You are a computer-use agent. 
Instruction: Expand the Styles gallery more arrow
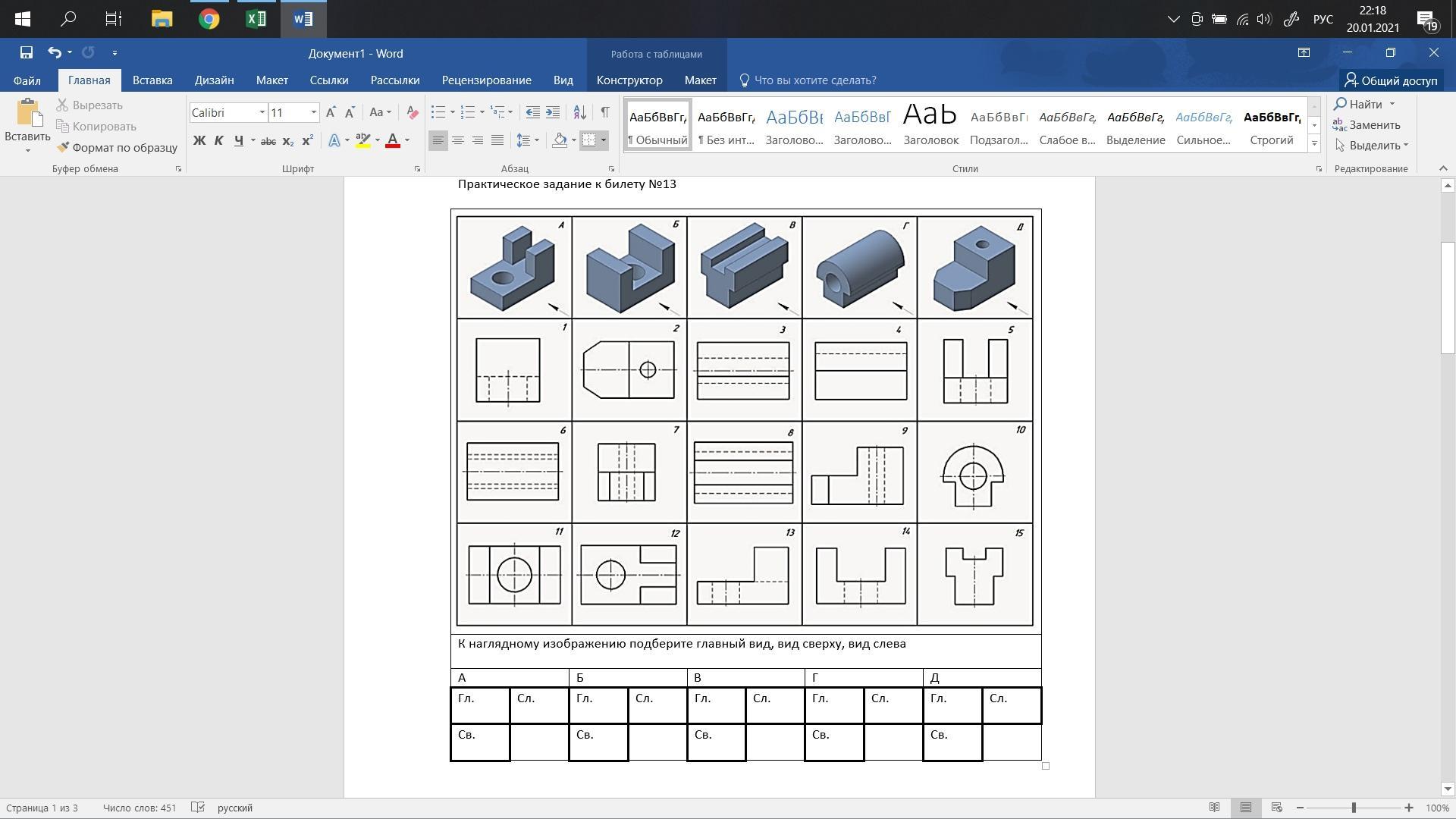coord(1314,143)
